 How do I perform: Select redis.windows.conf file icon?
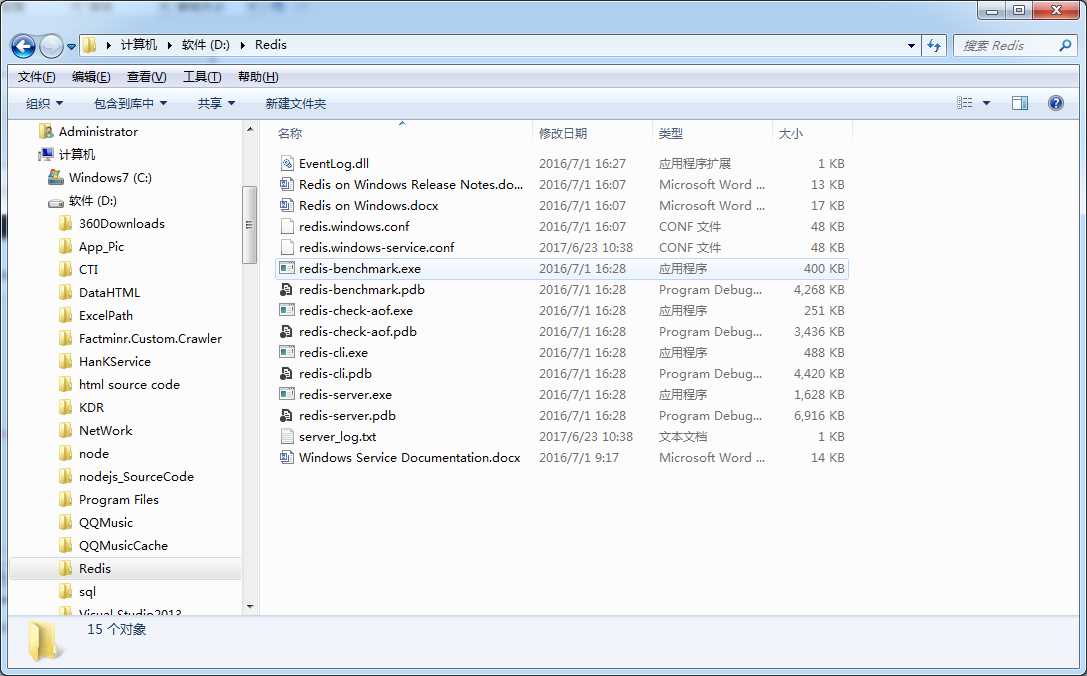(287, 227)
